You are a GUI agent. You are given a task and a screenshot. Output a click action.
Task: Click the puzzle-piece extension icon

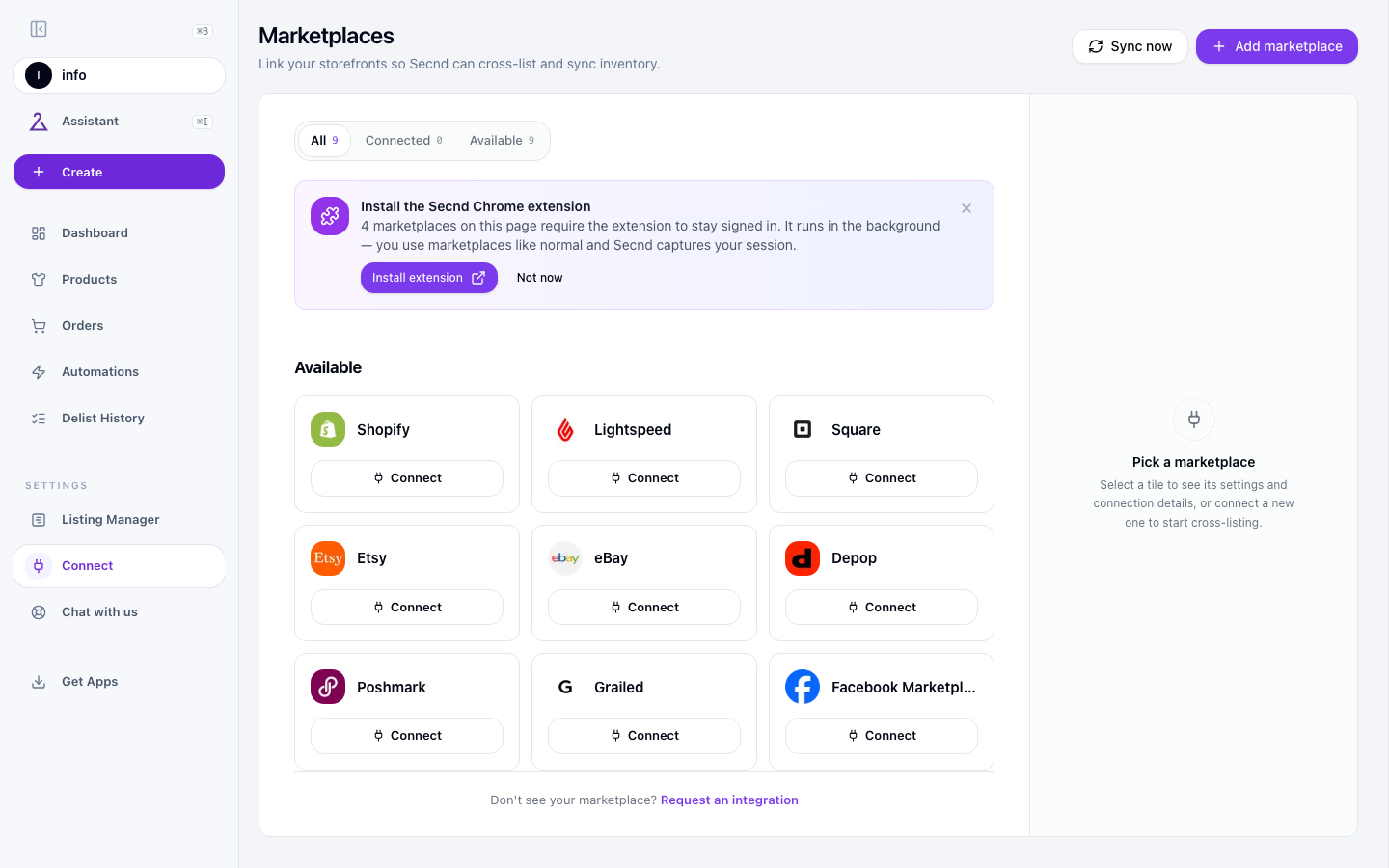pos(330,216)
